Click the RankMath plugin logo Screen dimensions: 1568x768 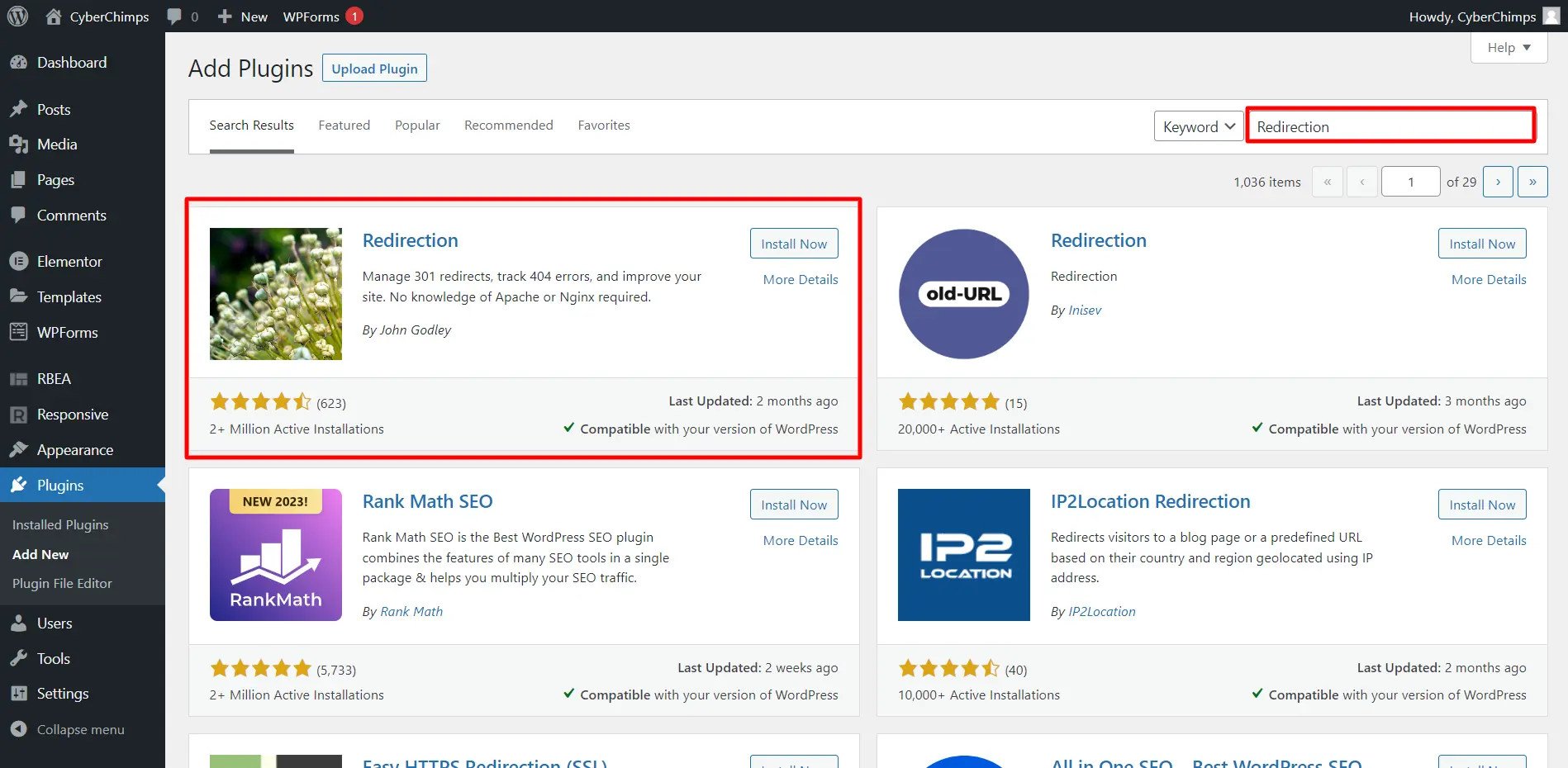coord(276,555)
